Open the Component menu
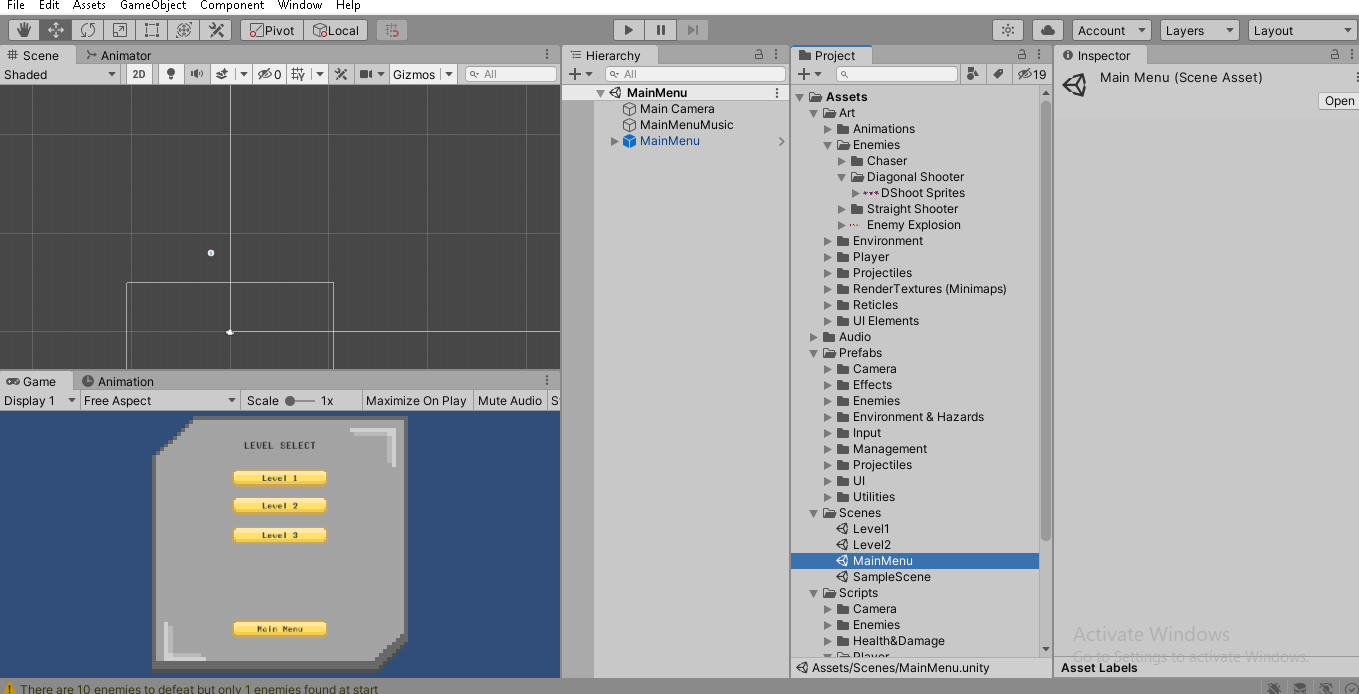 (232, 5)
